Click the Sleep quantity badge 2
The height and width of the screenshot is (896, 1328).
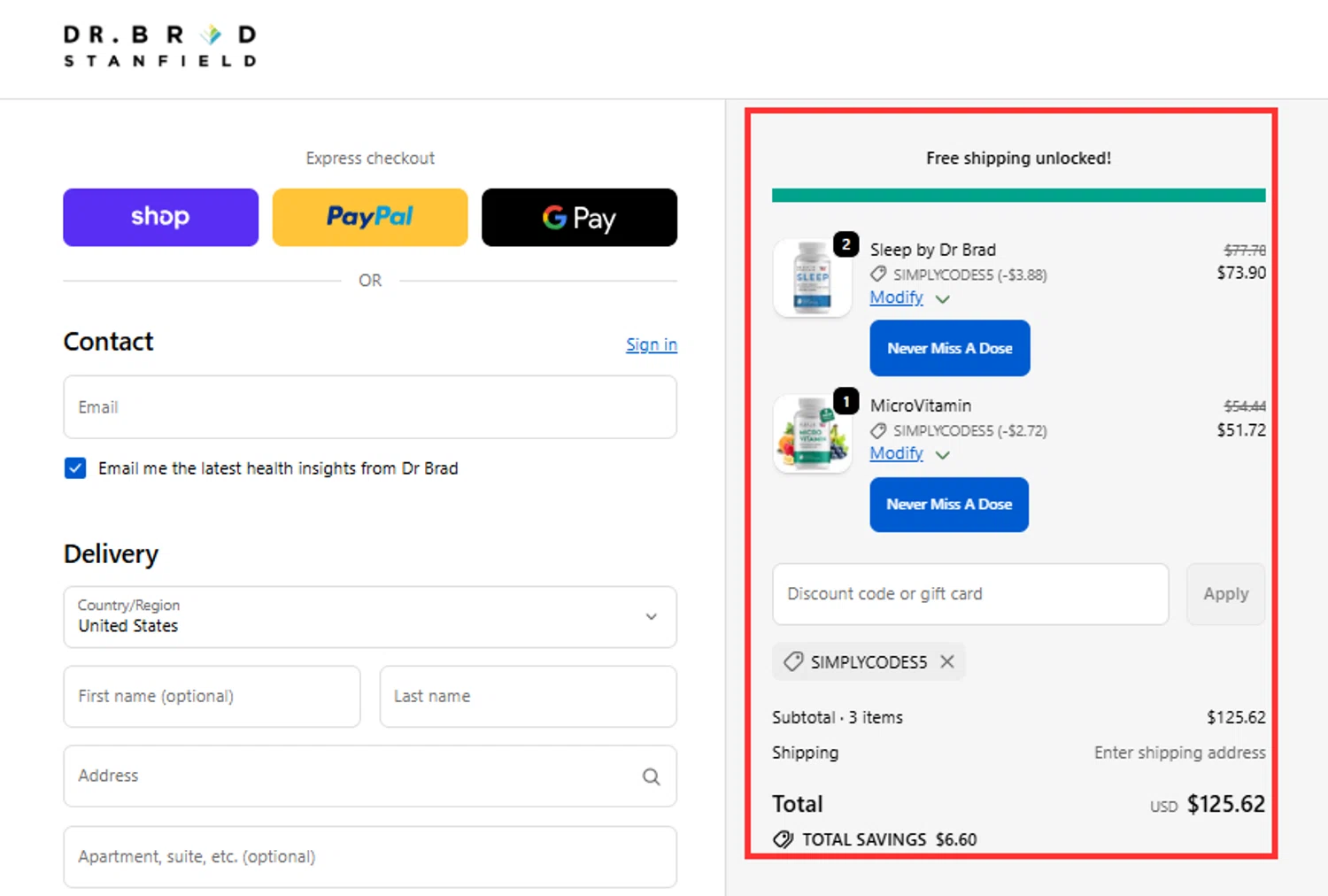pyautogui.click(x=846, y=244)
